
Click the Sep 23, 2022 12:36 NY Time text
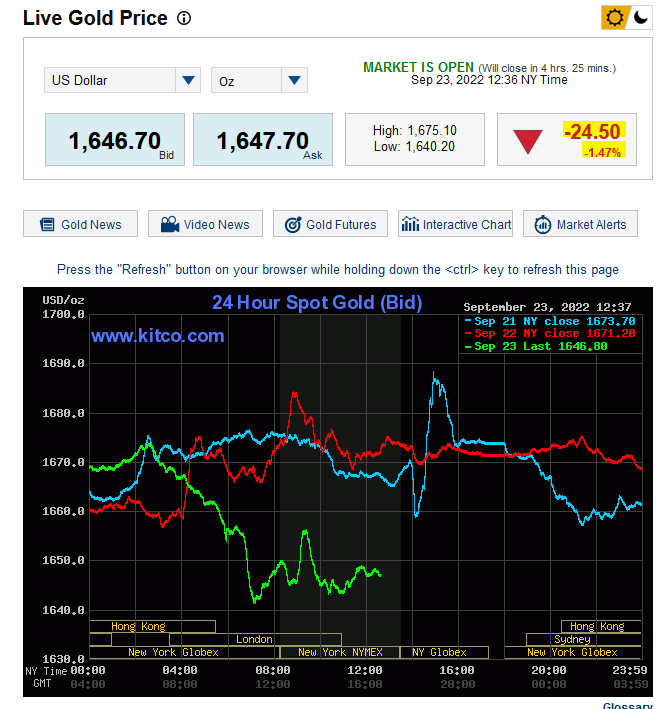point(489,80)
